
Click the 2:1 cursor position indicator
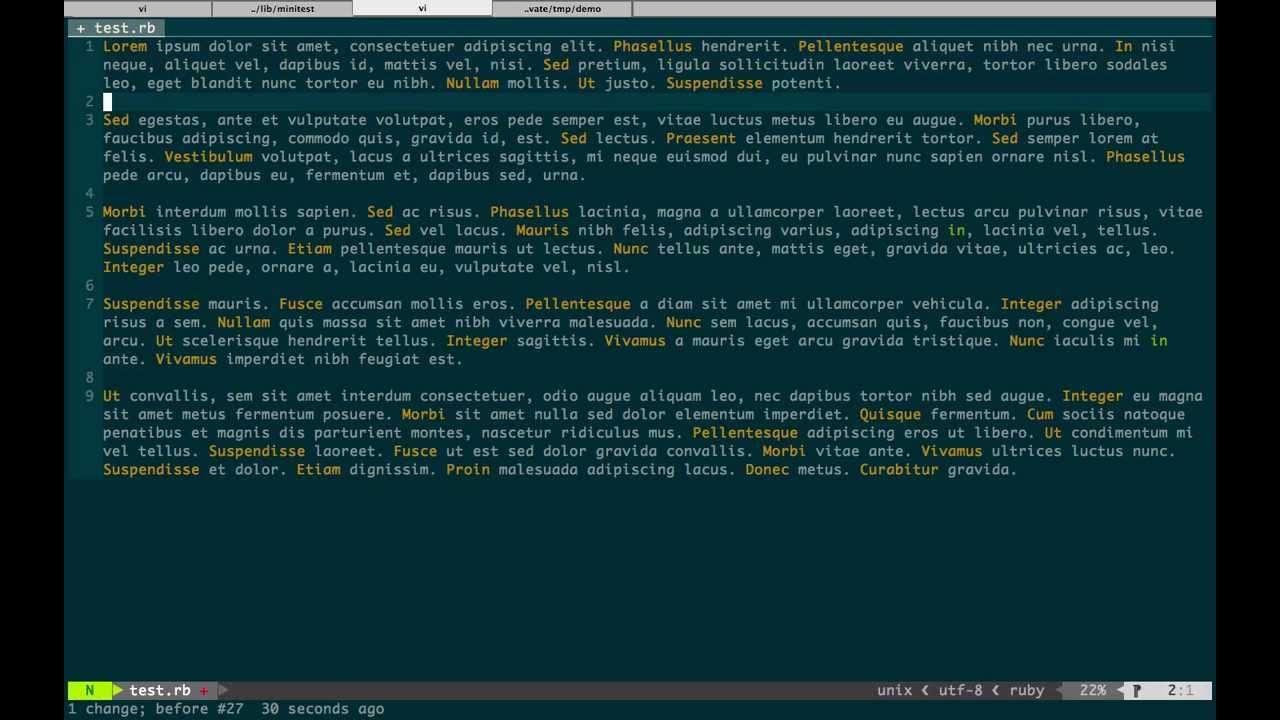(x=1180, y=690)
